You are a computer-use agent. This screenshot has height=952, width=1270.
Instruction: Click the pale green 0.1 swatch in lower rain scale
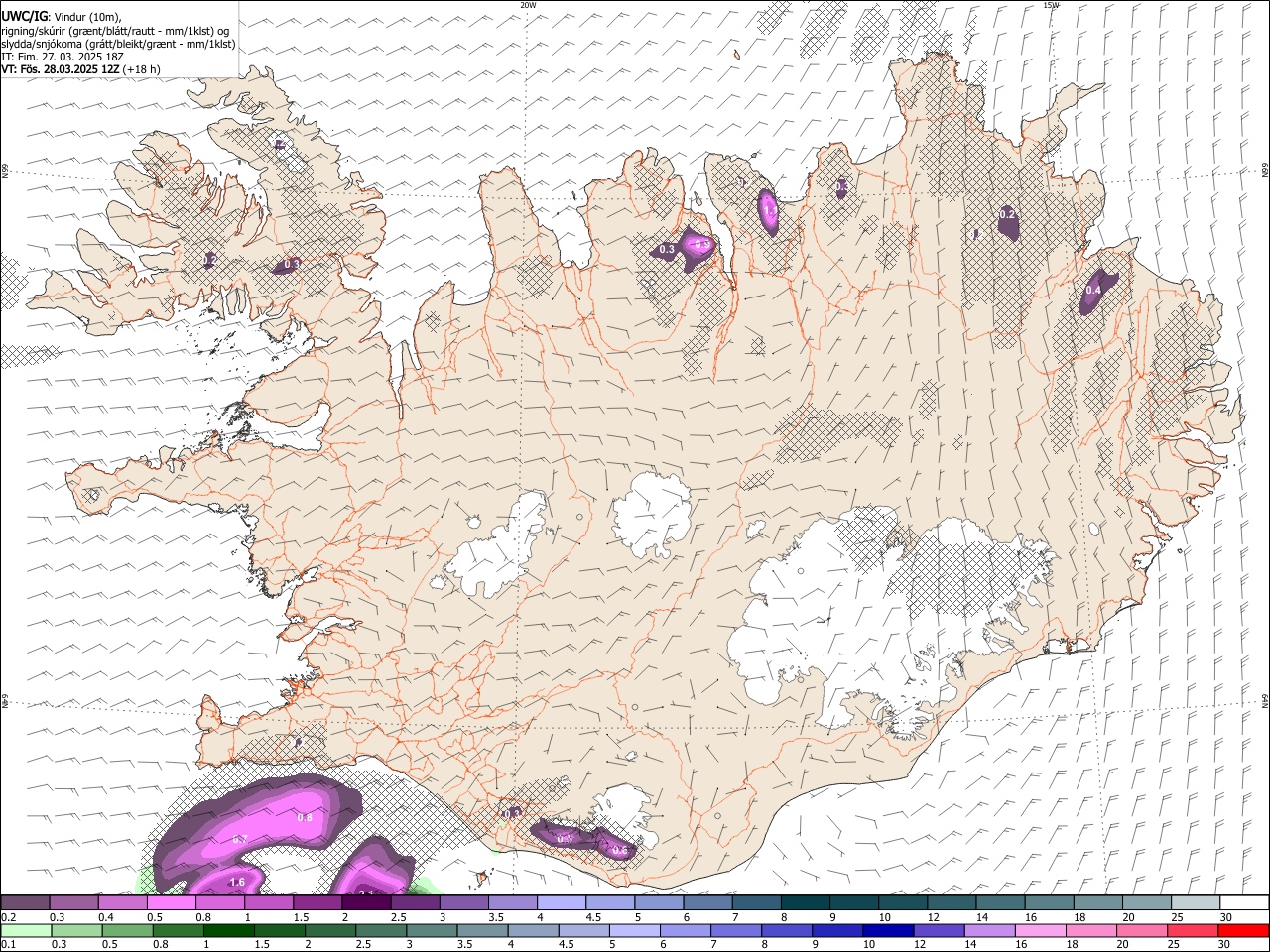pyautogui.click(x=26, y=930)
